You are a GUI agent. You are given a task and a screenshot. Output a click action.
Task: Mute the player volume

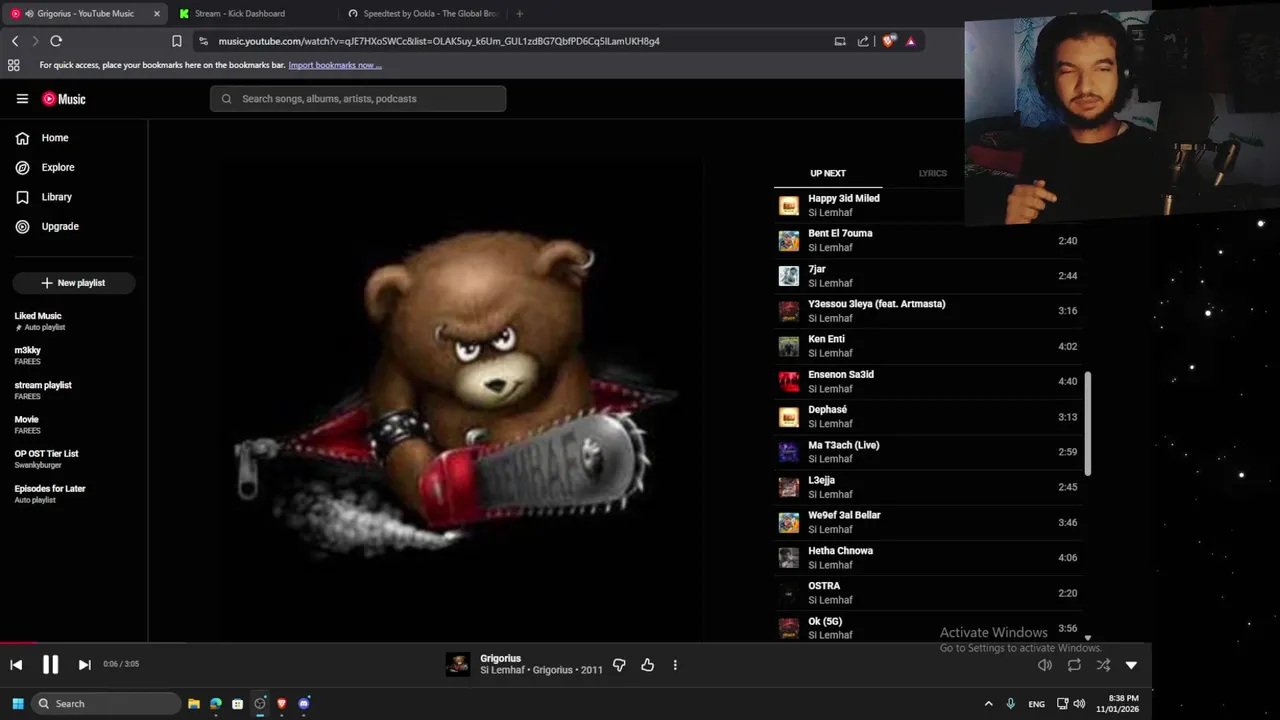pos(1045,665)
